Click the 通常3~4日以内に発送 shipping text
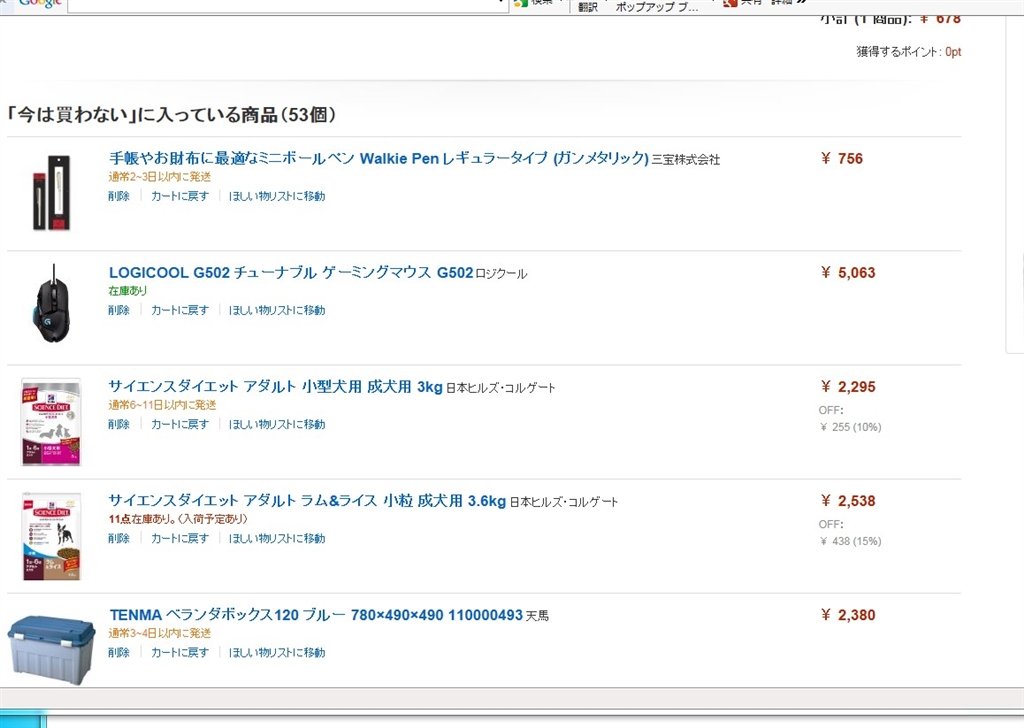This screenshot has height=728, width=1024. [x=159, y=633]
